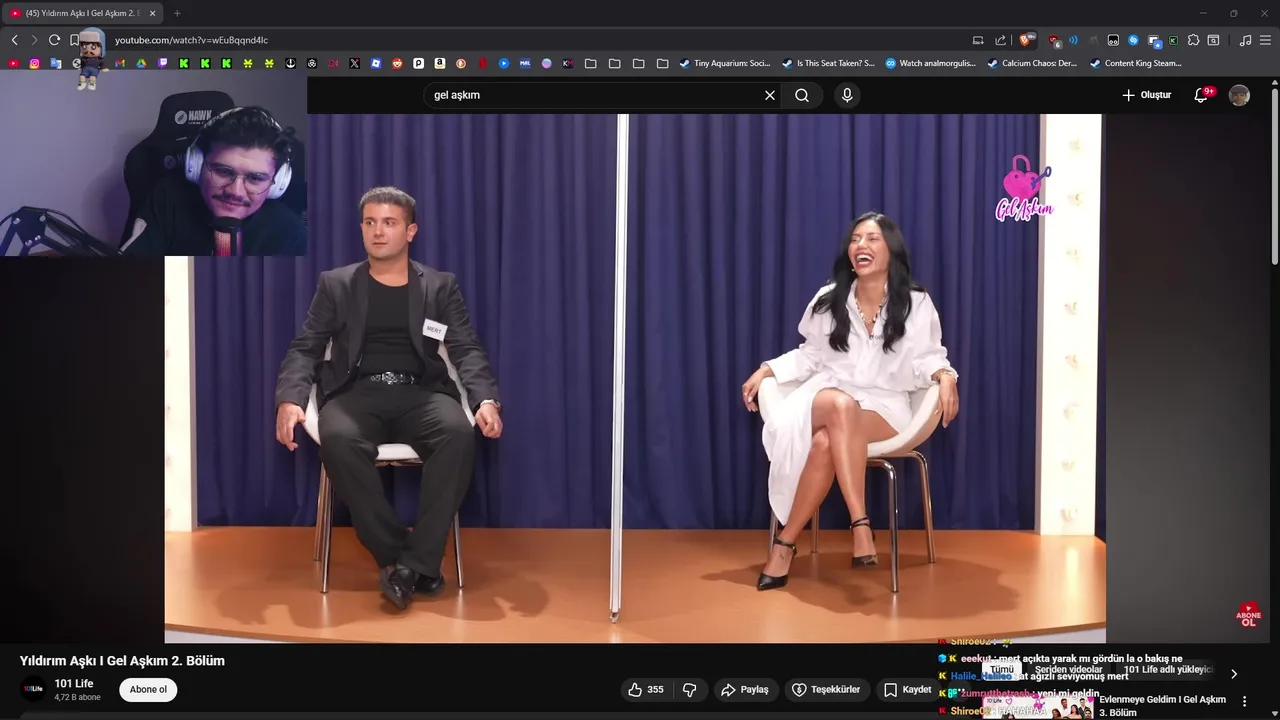This screenshot has height=720, width=1280.
Task: Open the Calcium Chaos bookmark
Action: [1032, 63]
